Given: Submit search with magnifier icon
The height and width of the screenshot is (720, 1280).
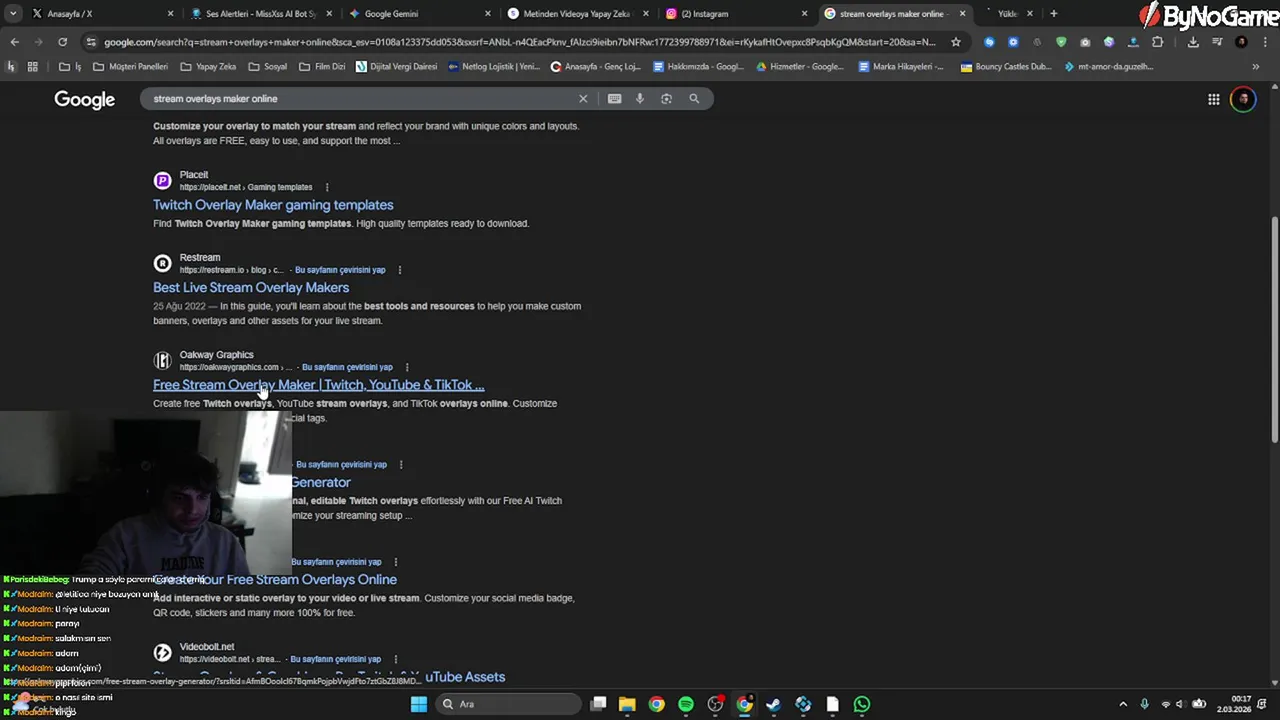Looking at the screenshot, I should click(x=694, y=98).
